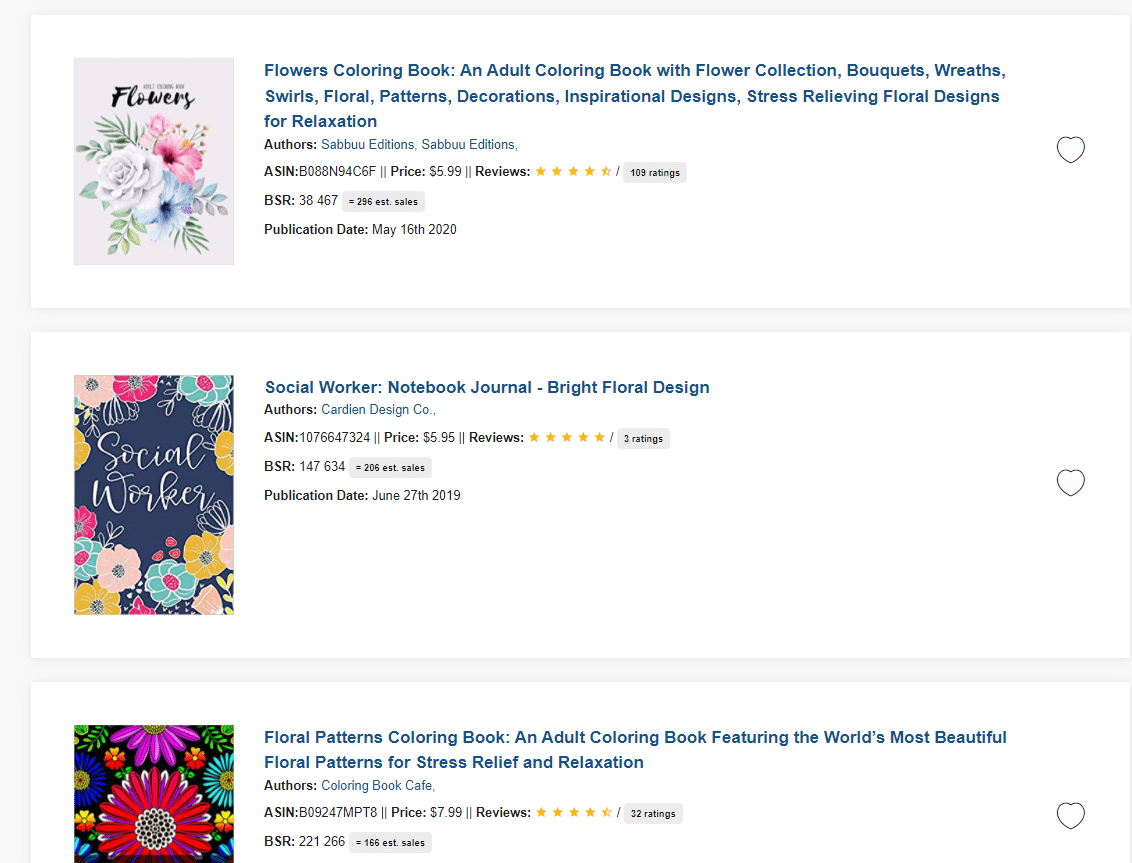Image resolution: width=1132 pixels, height=863 pixels.
Task: Click Flowers book cover thumbnail
Action: click(154, 161)
